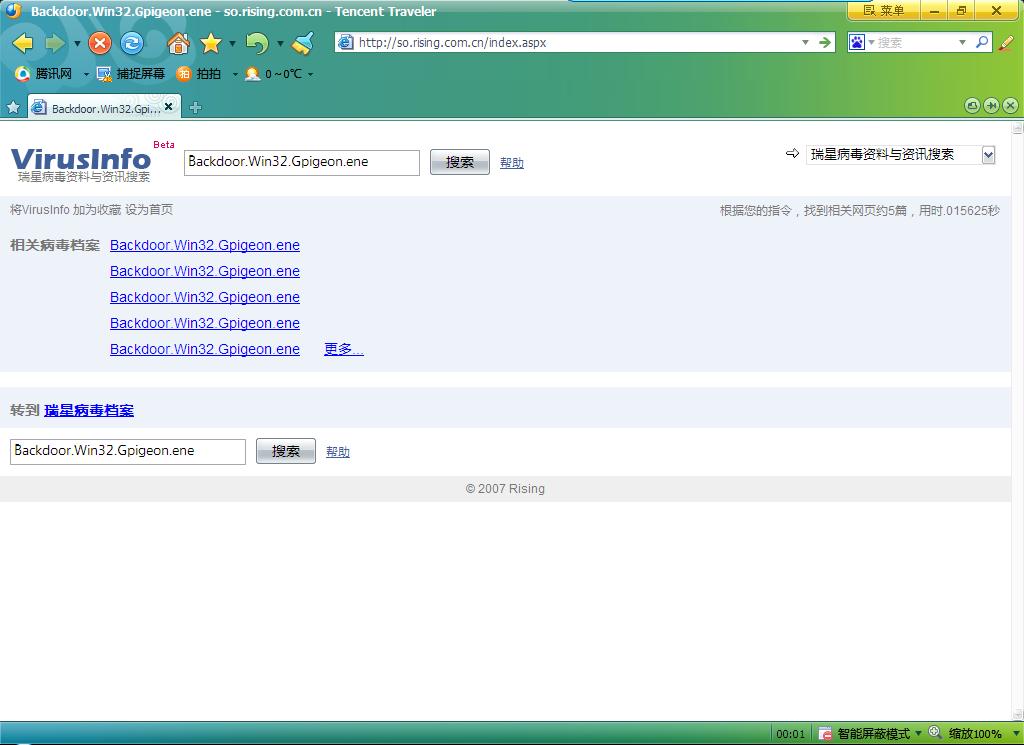Screen dimensions: 1024x745
Task: Click the bottom search input field
Action: pos(128,452)
